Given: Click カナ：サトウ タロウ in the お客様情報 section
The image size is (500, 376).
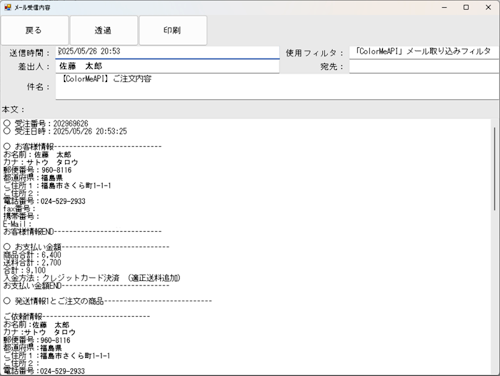Looking at the screenshot, I should [x=41, y=162].
